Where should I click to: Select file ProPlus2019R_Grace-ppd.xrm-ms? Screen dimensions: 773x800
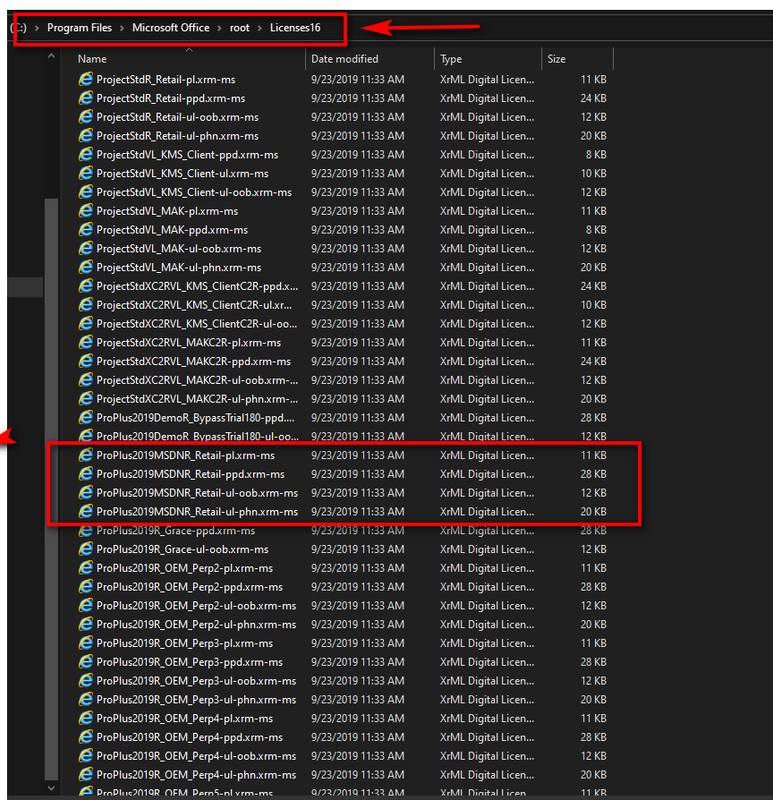(x=176, y=531)
